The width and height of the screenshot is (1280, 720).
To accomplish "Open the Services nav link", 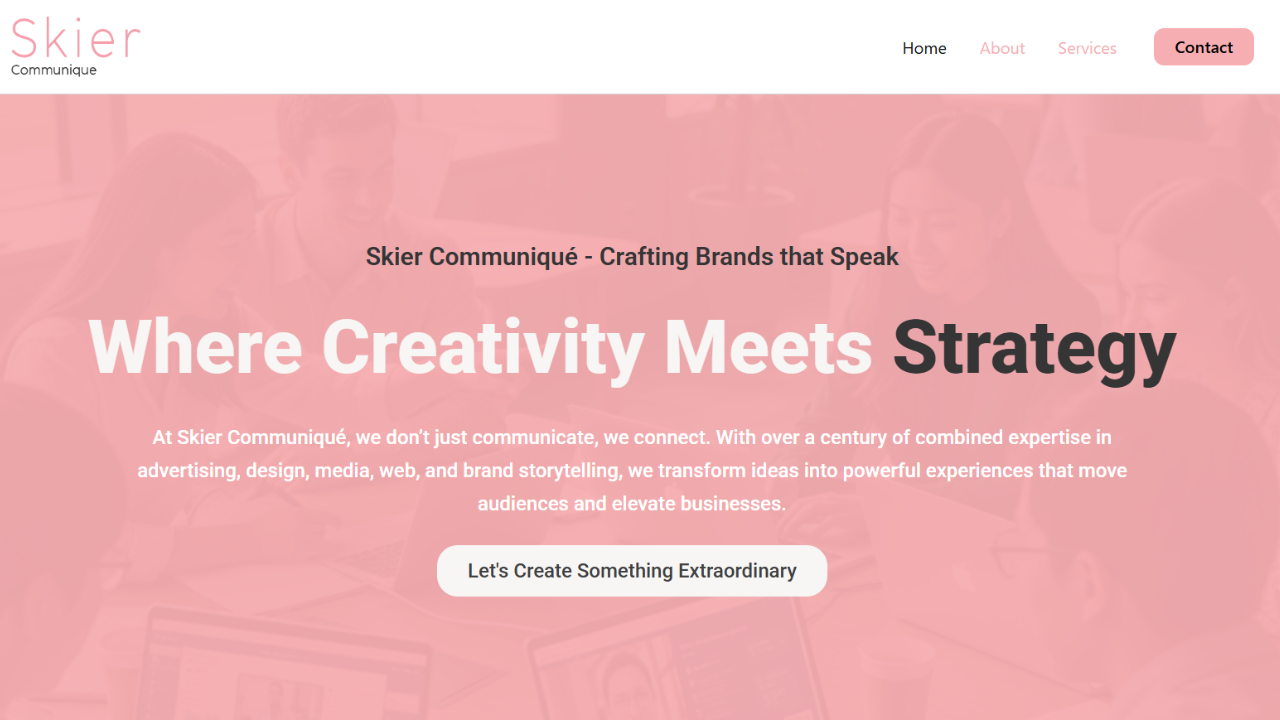I will 1087,48.
